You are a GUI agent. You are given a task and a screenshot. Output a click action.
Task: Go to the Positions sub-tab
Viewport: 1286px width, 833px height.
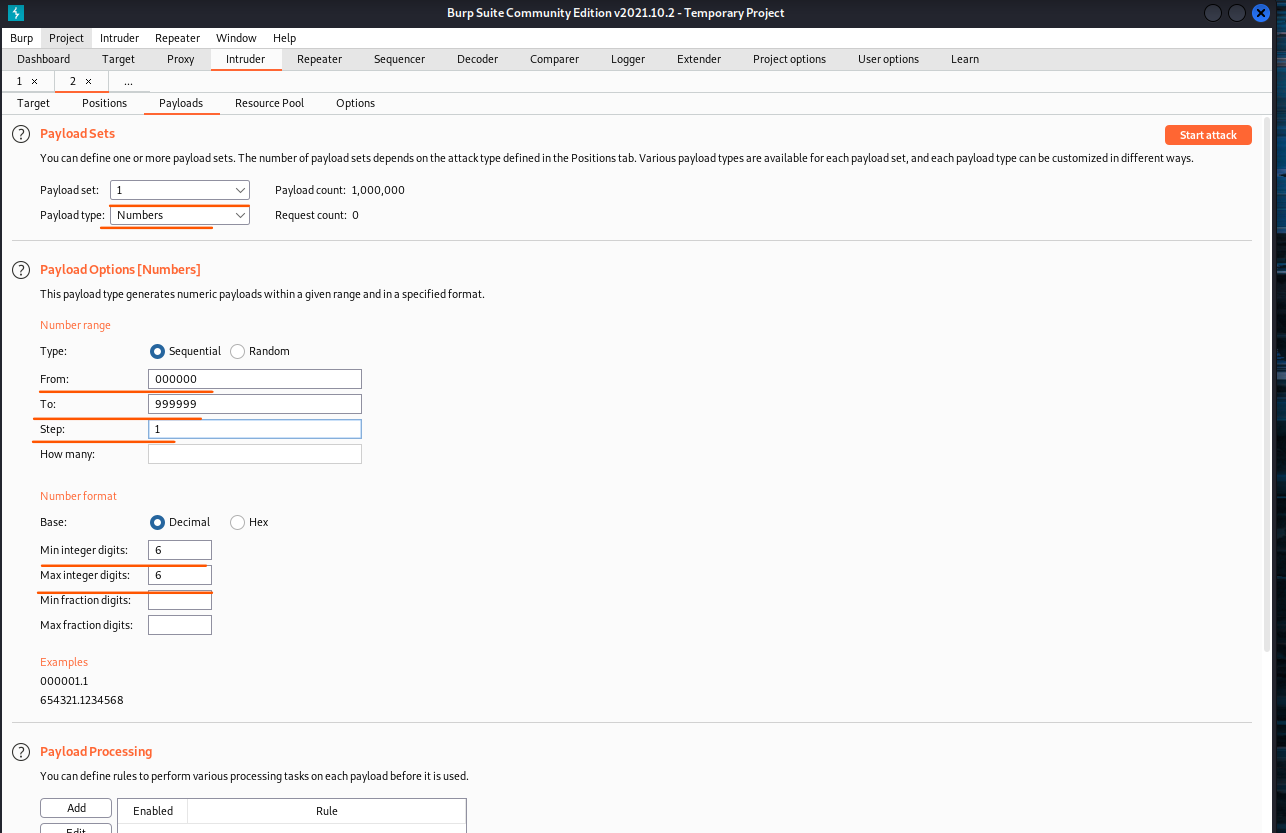104,103
